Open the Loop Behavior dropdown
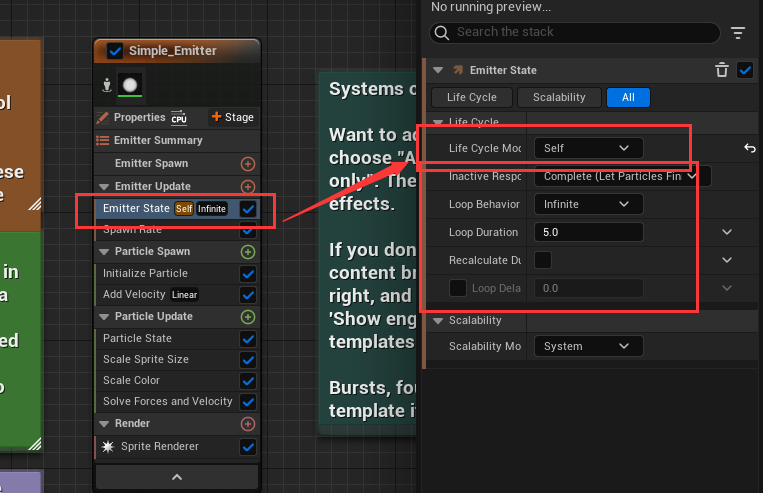The height and width of the screenshot is (493, 763). [x=587, y=204]
